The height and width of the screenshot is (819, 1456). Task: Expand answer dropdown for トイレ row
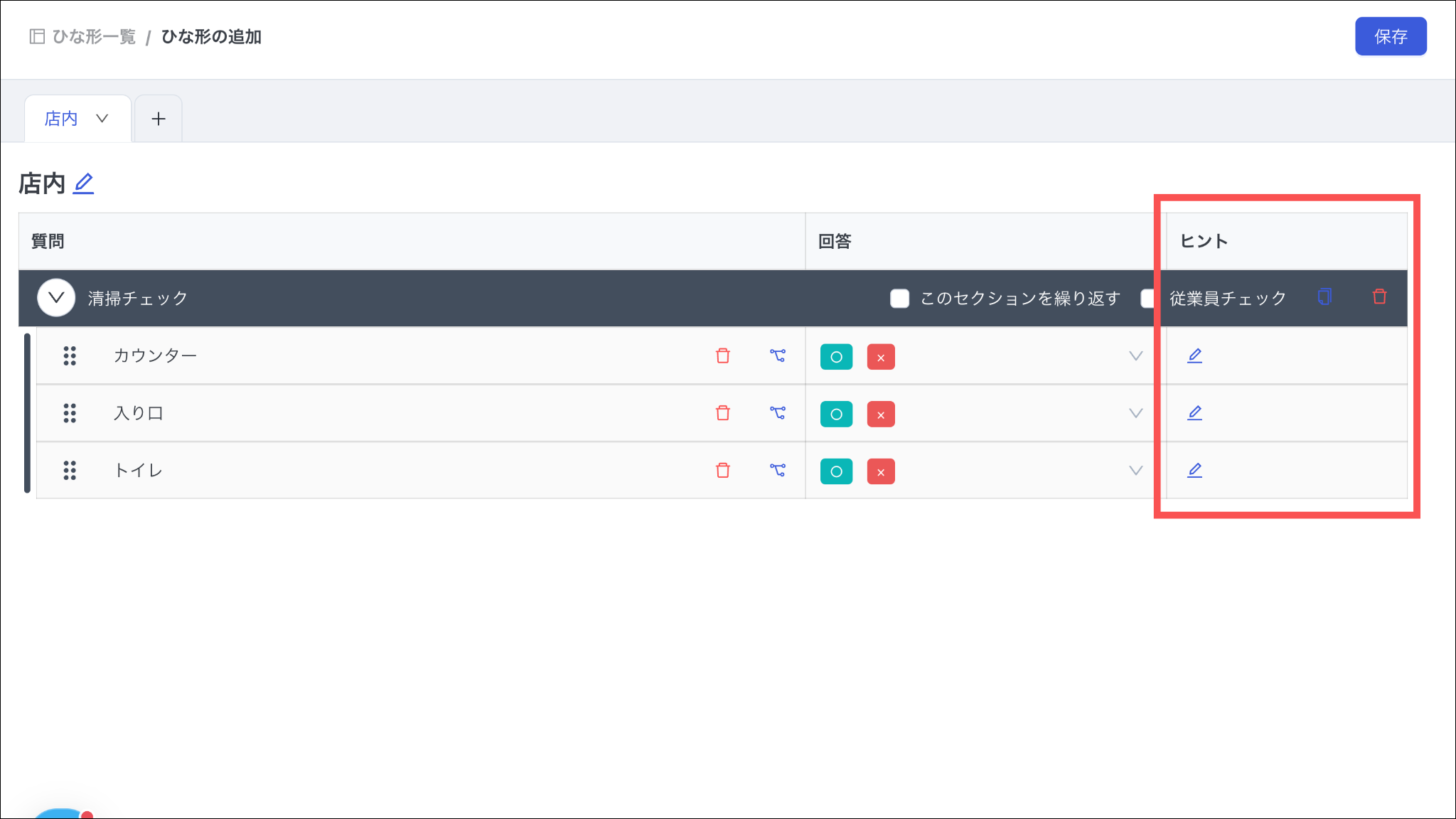coord(1135,471)
